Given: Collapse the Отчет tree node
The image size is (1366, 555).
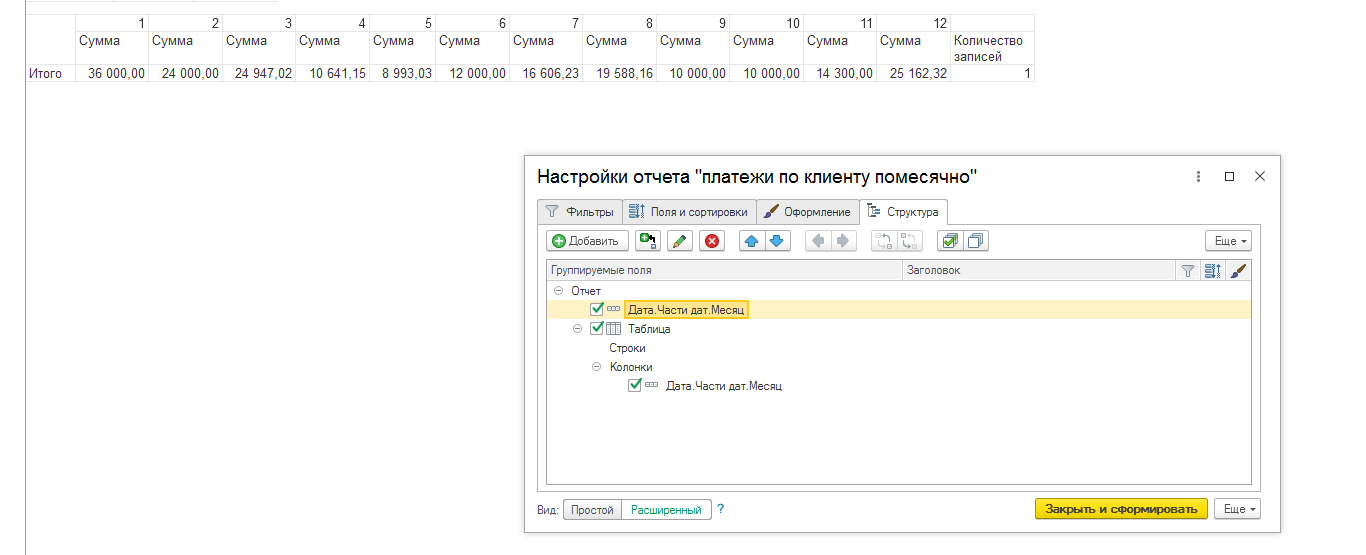Looking at the screenshot, I should click(558, 291).
